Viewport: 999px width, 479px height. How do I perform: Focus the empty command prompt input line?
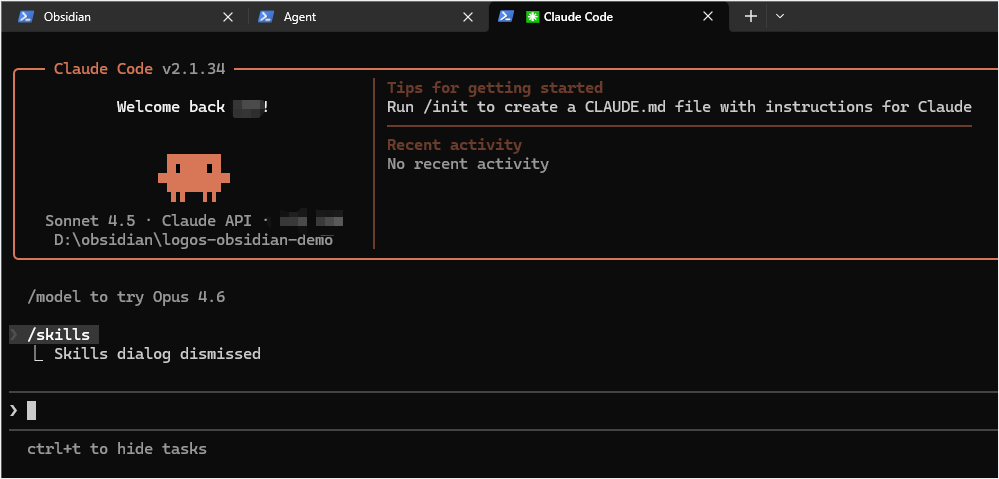coord(500,410)
